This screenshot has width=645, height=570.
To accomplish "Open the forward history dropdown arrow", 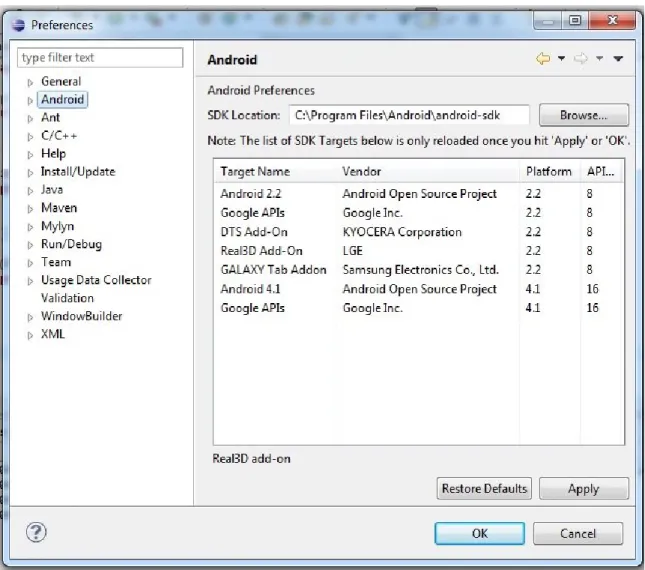I will [x=600, y=59].
